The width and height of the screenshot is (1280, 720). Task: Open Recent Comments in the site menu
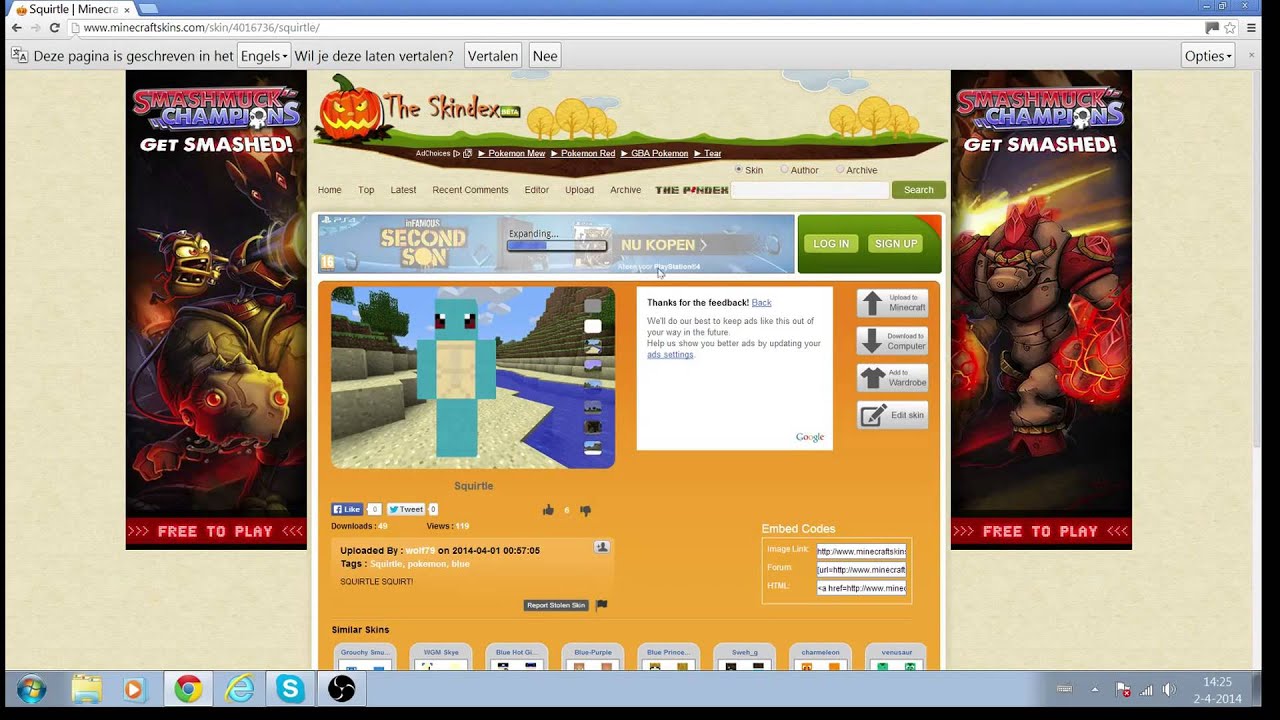pos(470,190)
